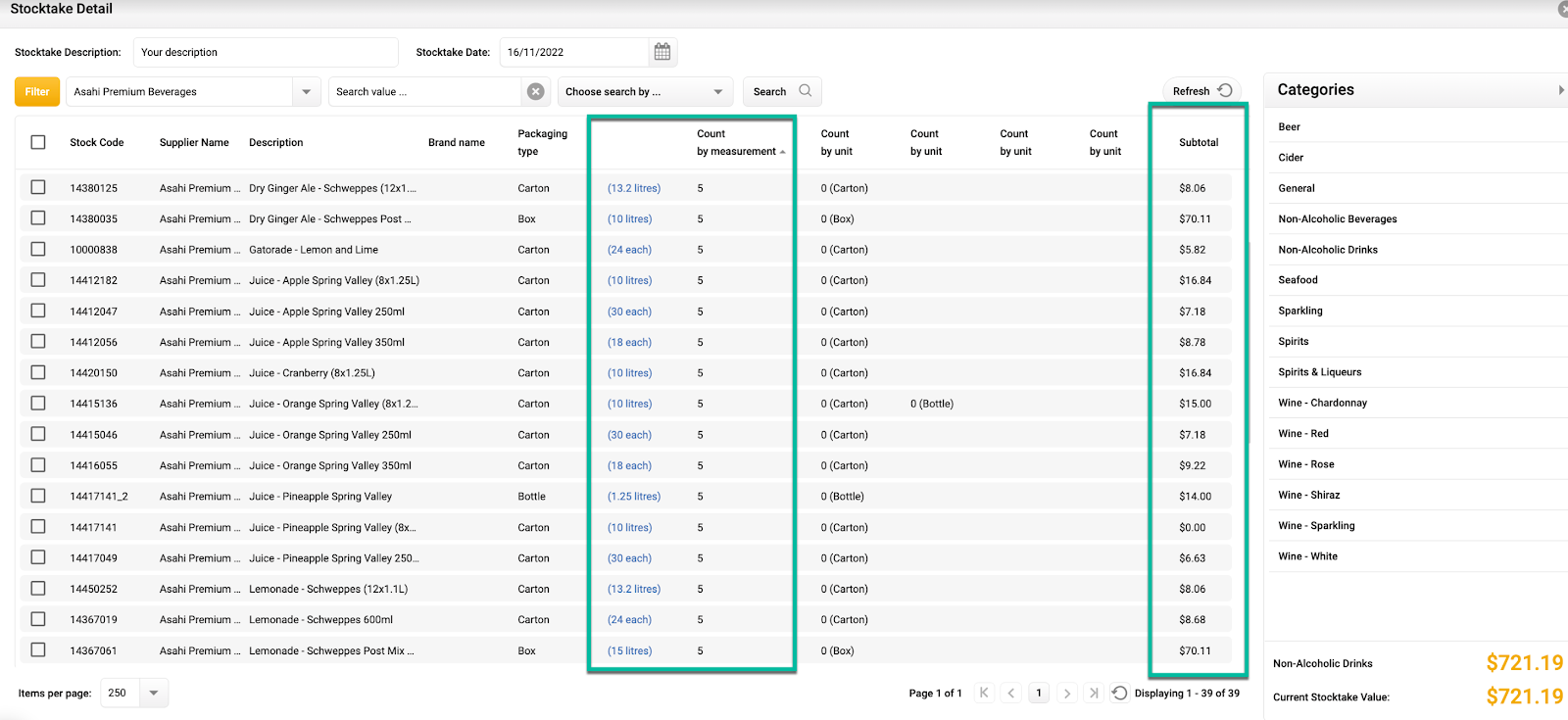Screen dimensions: 1568x720
Task: Open (1.25 litres) link for Pineapple bottle
Action: [634, 497]
